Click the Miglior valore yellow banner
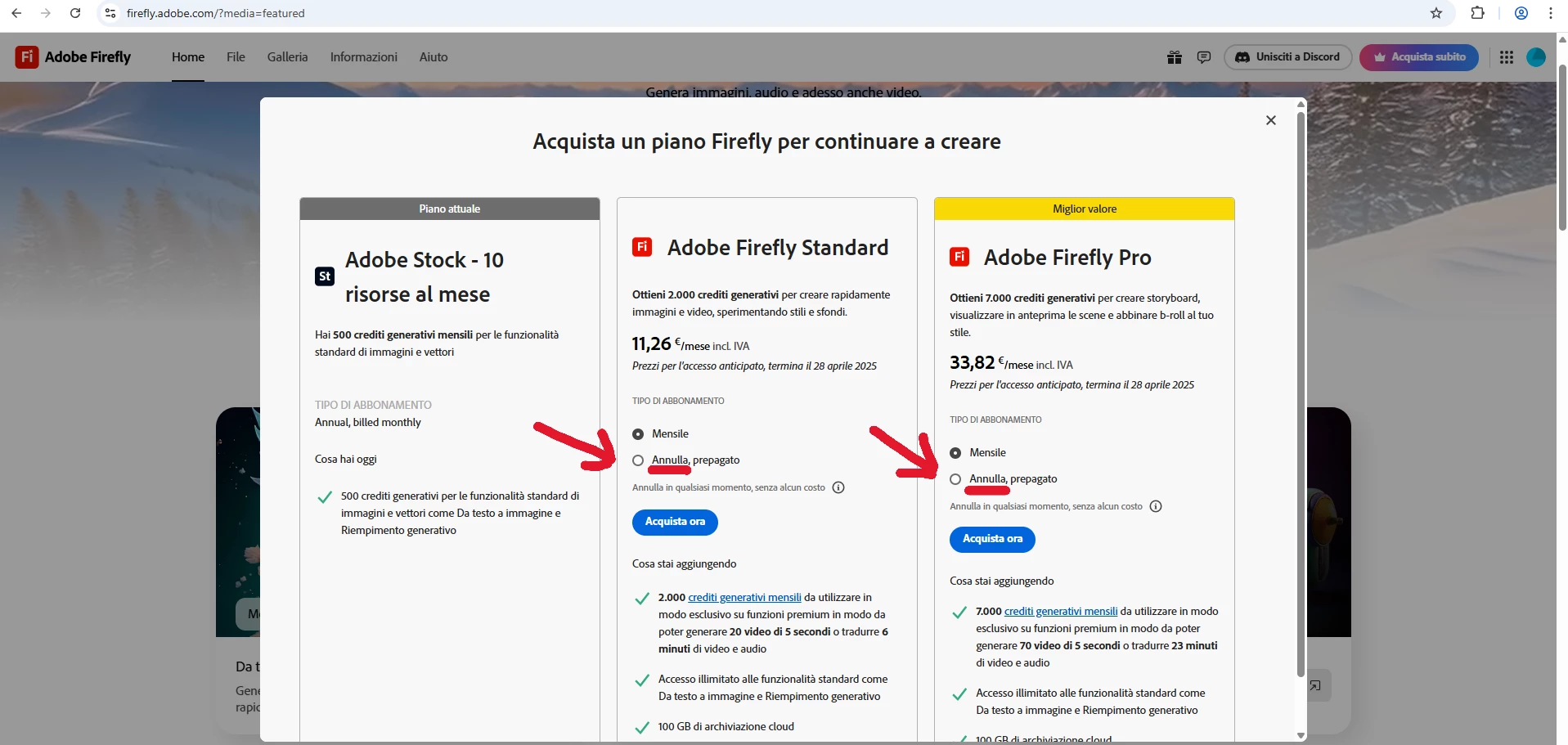 tap(1085, 209)
